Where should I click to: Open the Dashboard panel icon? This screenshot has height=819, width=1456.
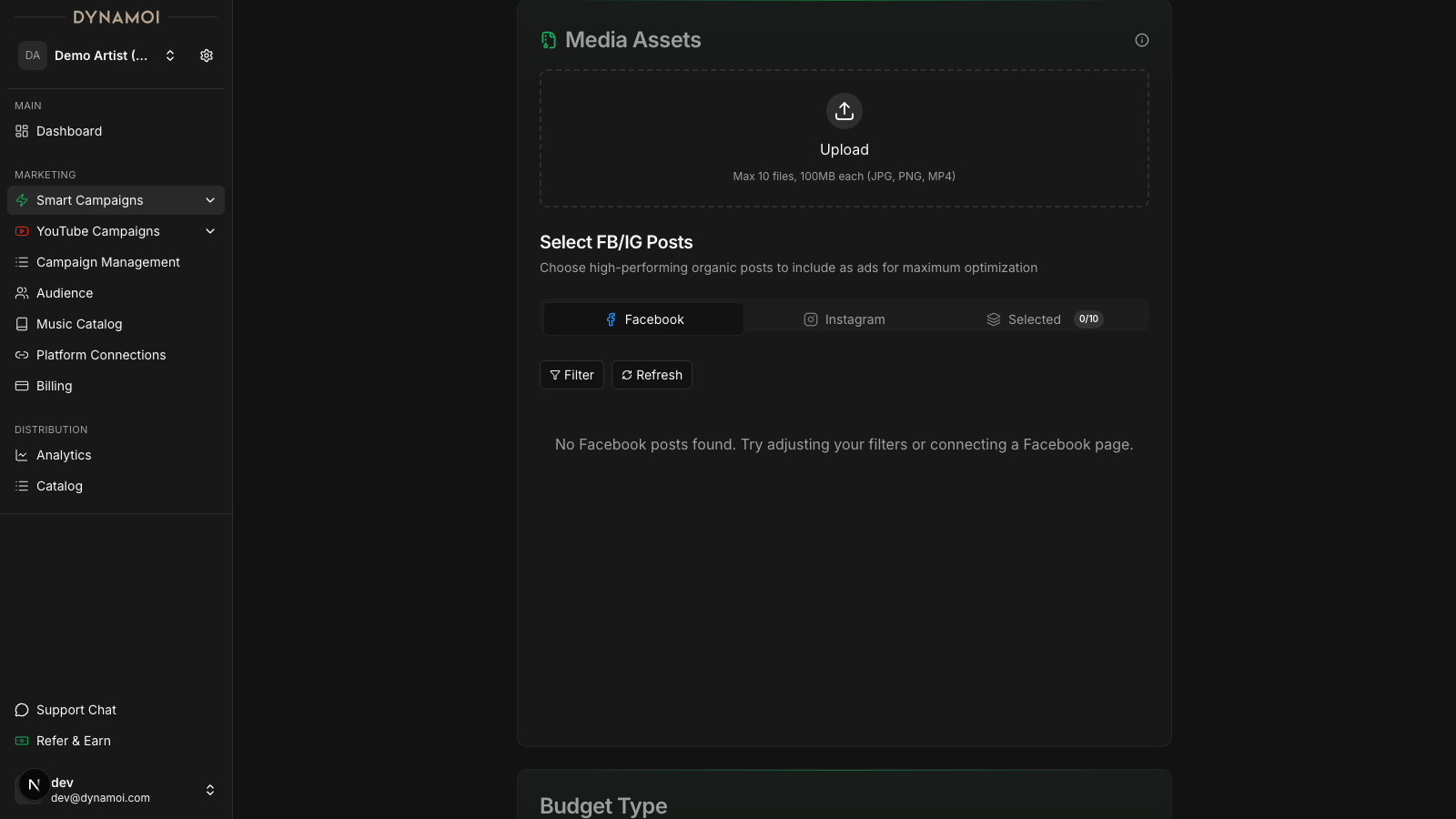21,131
